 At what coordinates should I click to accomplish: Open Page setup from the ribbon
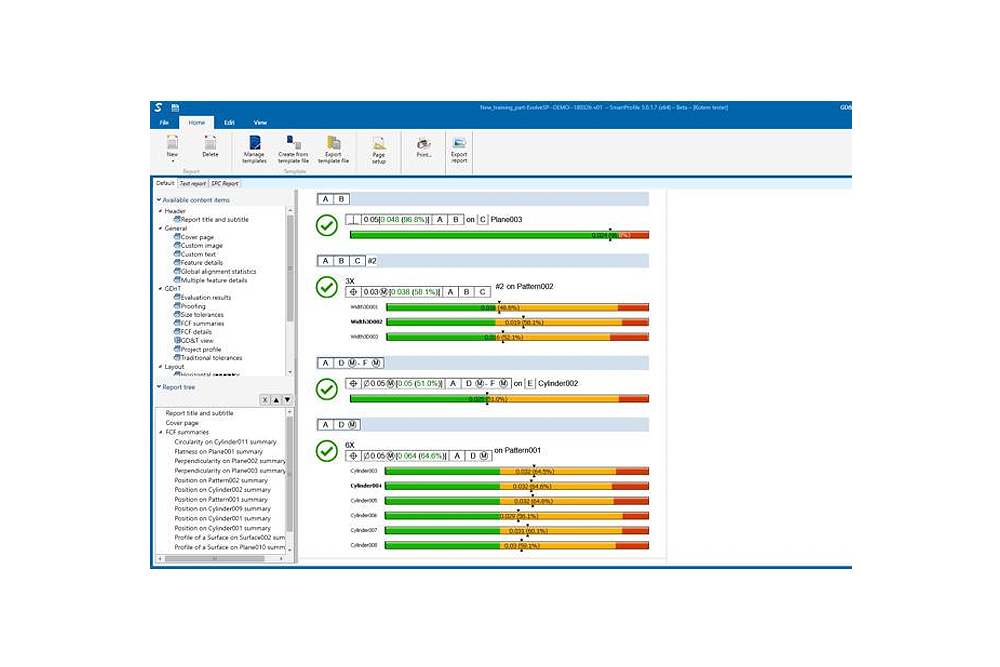(379, 144)
